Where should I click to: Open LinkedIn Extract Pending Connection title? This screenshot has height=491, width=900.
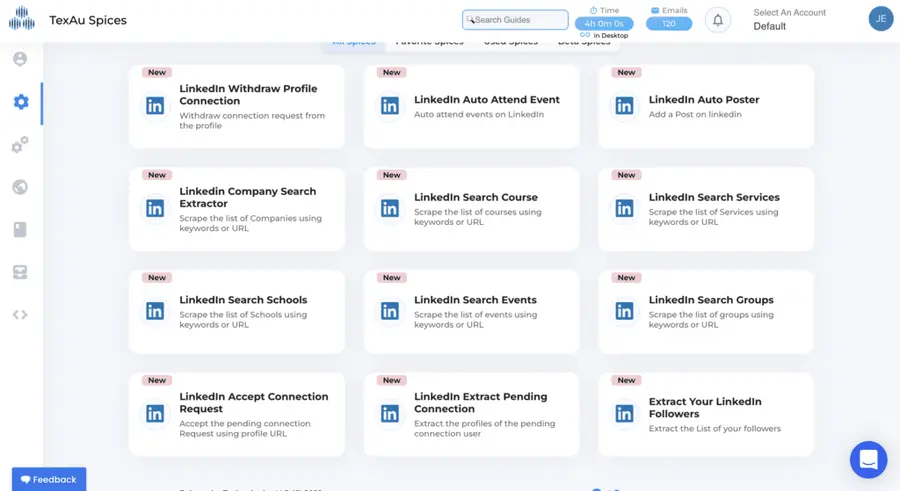(480, 403)
